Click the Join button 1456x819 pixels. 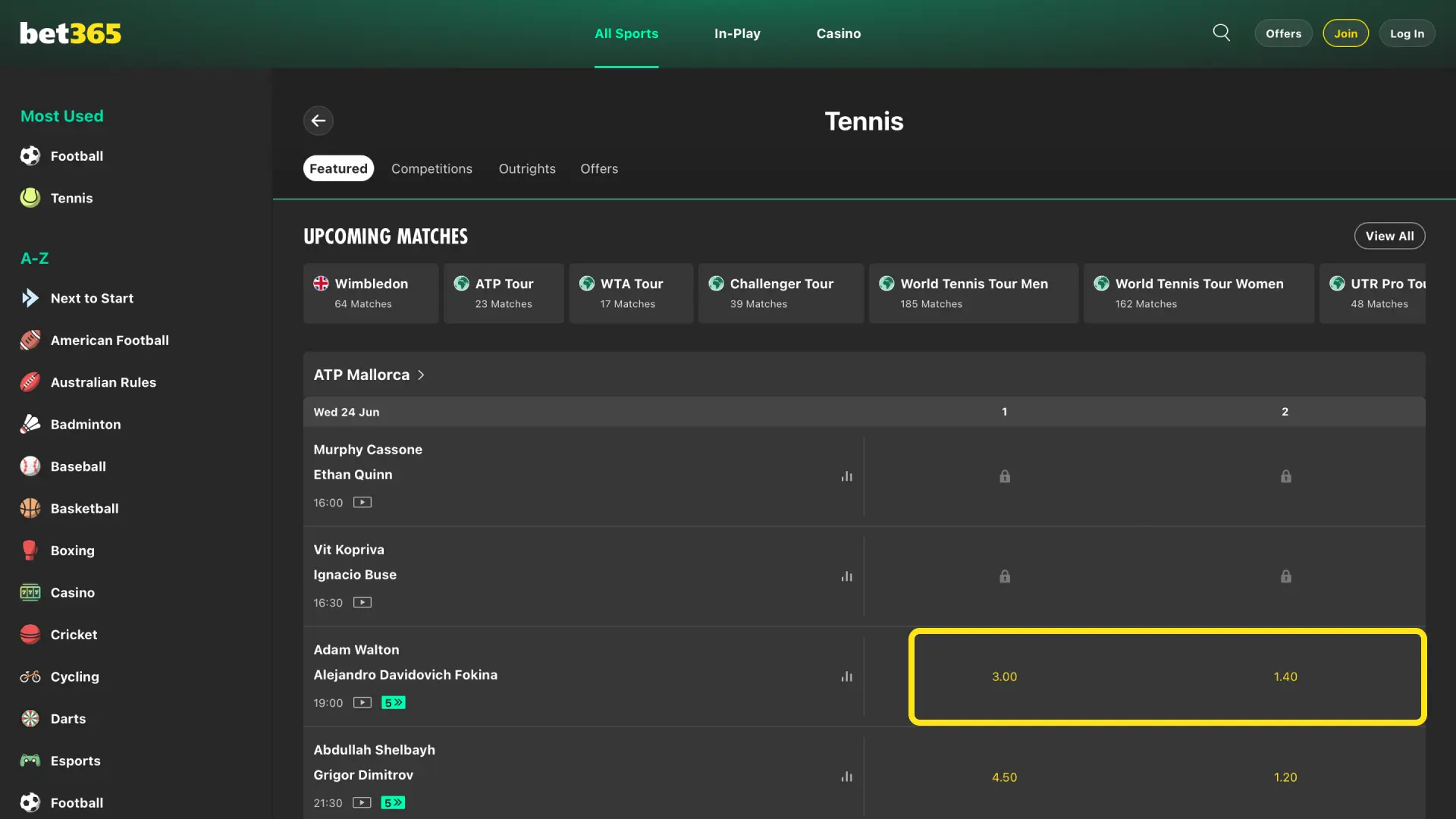(x=1346, y=33)
